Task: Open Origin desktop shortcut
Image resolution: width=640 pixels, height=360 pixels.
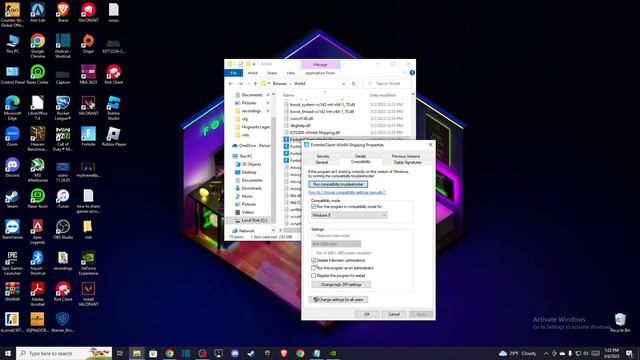Action: (x=88, y=43)
